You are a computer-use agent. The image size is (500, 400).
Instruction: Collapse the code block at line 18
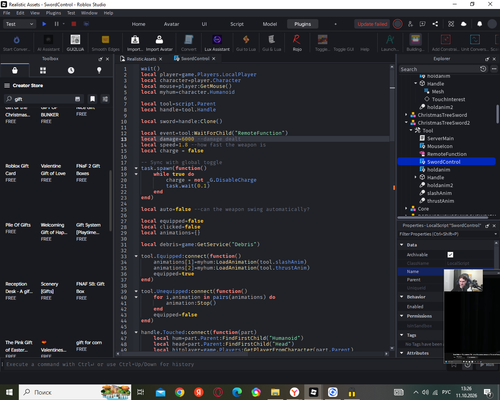pos(136,168)
